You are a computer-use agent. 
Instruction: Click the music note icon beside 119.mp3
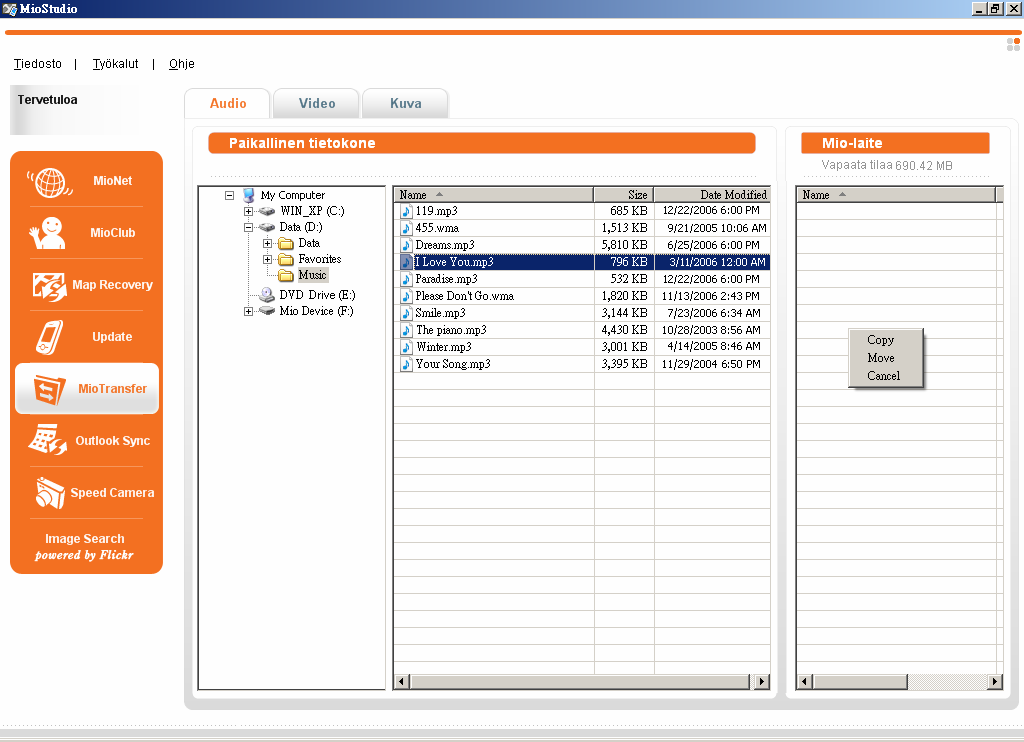[x=406, y=211]
